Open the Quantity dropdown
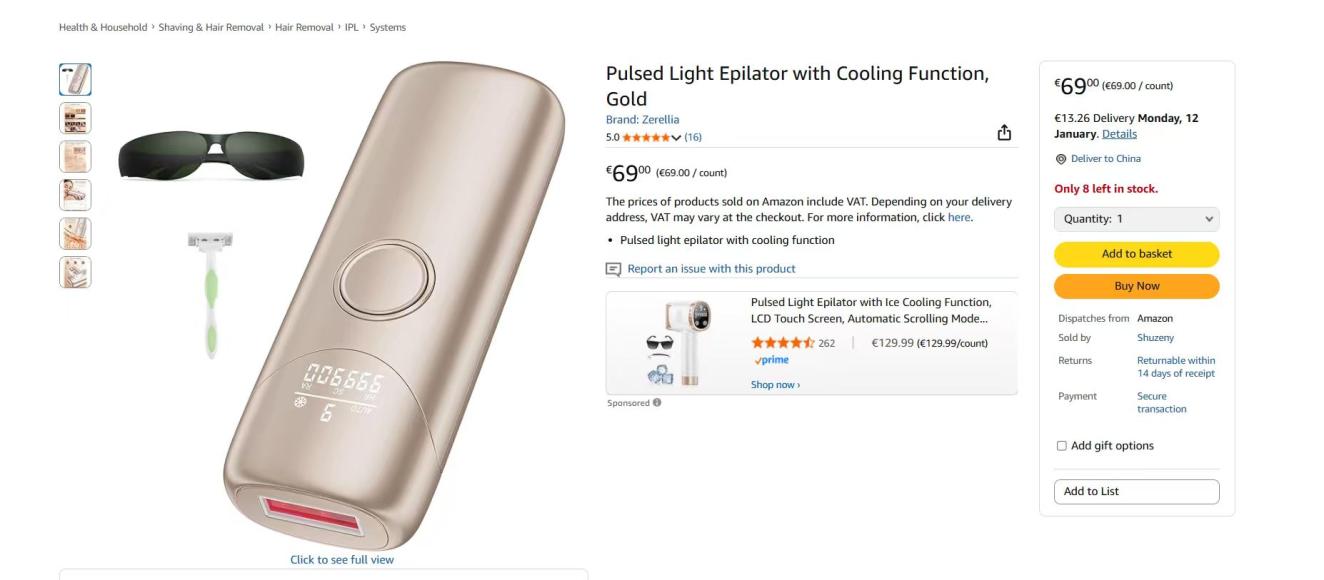Viewport: 1324px width, 580px height. tap(1136, 219)
